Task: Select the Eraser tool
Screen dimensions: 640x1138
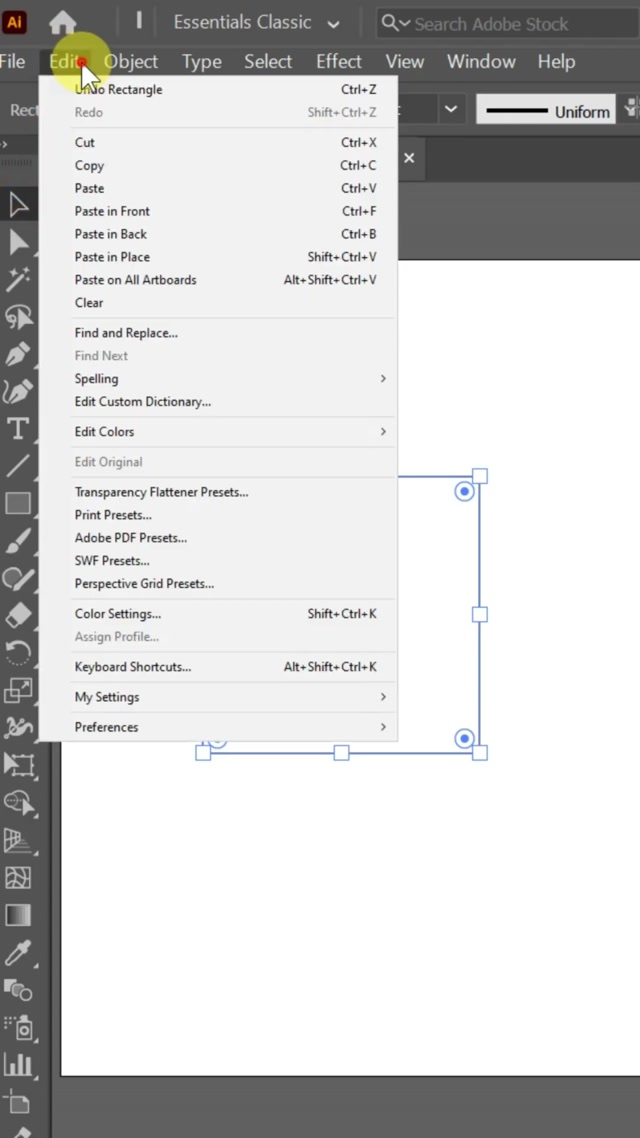Action: pyautogui.click(x=18, y=615)
